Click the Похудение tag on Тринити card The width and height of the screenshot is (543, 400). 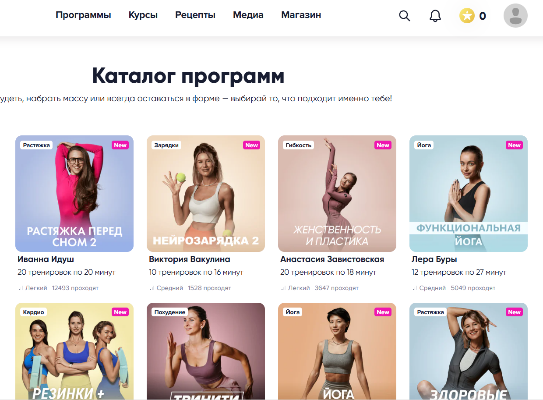point(170,312)
